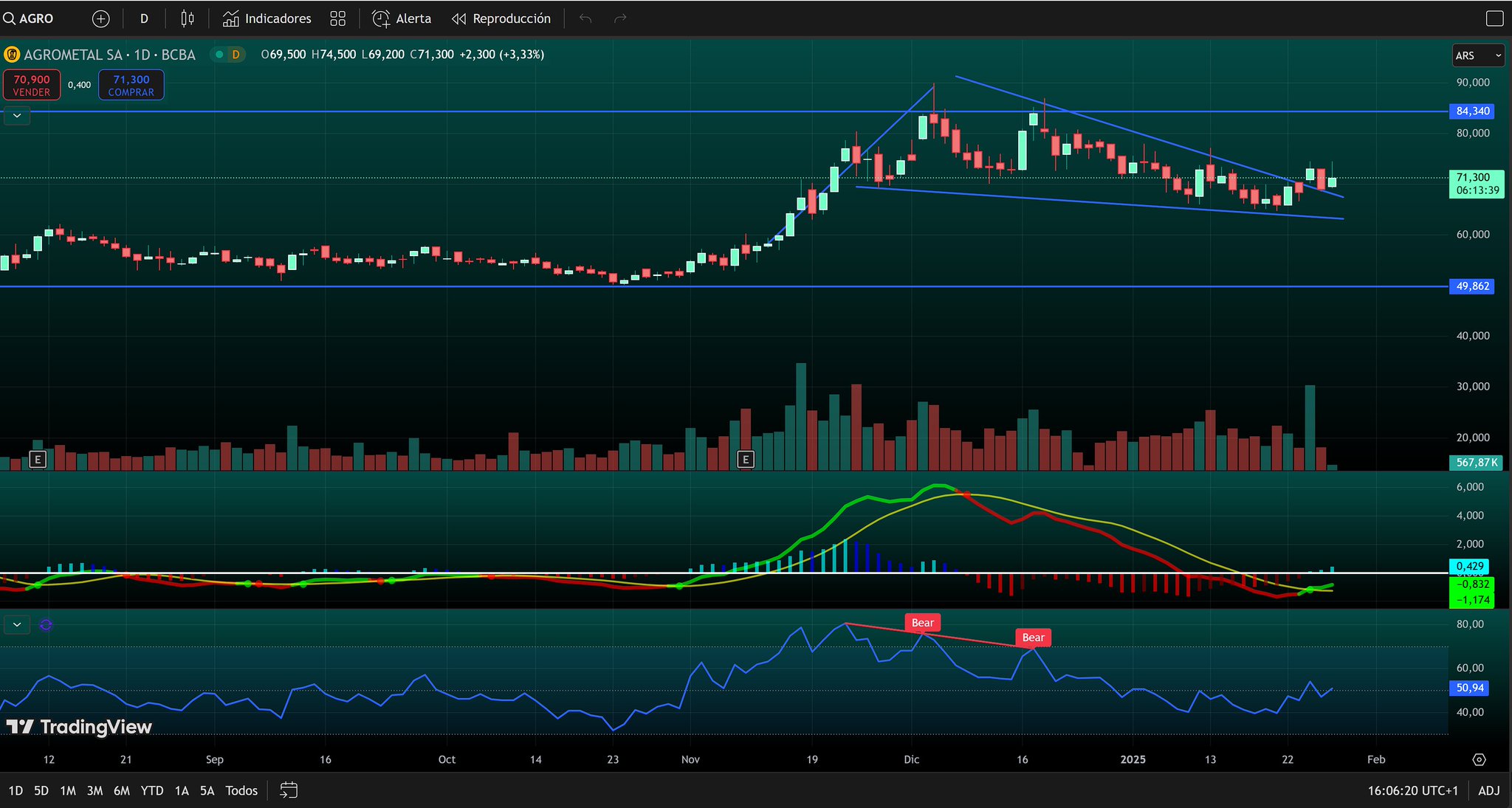The height and width of the screenshot is (808, 1512).
Task: Start Reproducción bar replay
Action: tap(501, 18)
